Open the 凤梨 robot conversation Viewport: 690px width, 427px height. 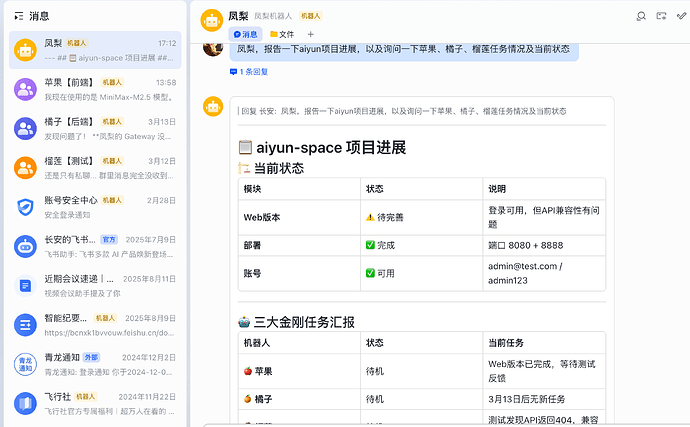click(95, 50)
